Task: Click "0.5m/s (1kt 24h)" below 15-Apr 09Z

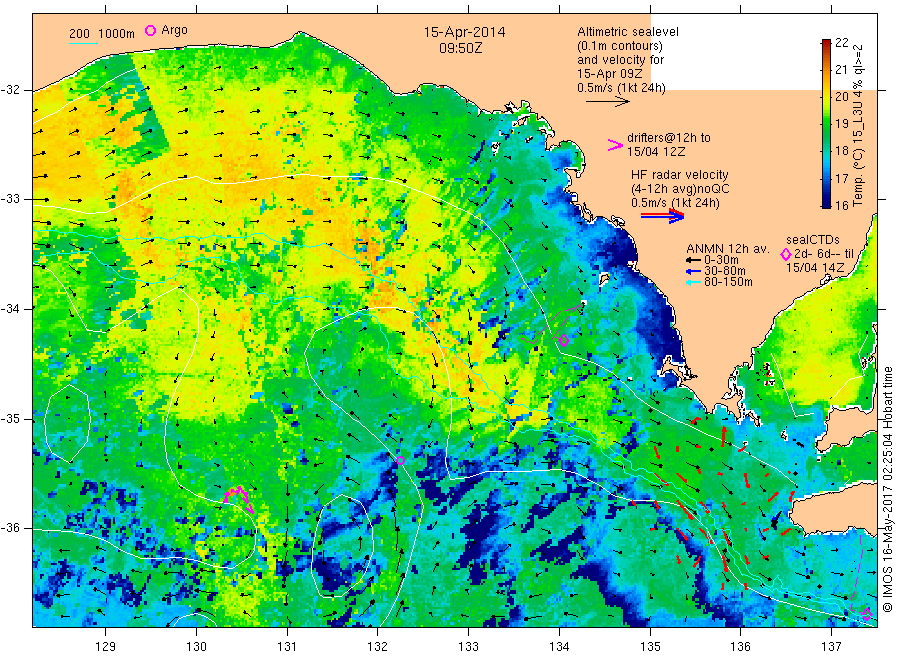Action: click(x=622, y=88)
